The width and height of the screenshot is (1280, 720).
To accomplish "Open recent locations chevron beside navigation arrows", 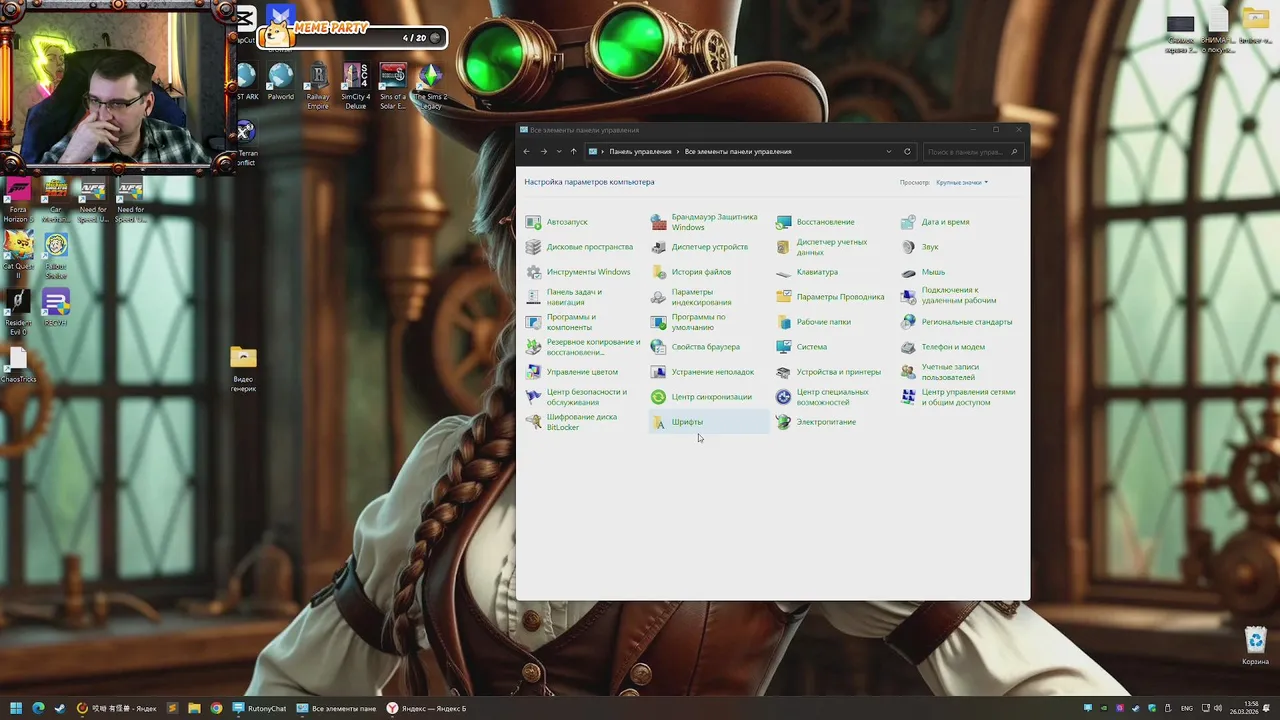I will click(558, 152).
